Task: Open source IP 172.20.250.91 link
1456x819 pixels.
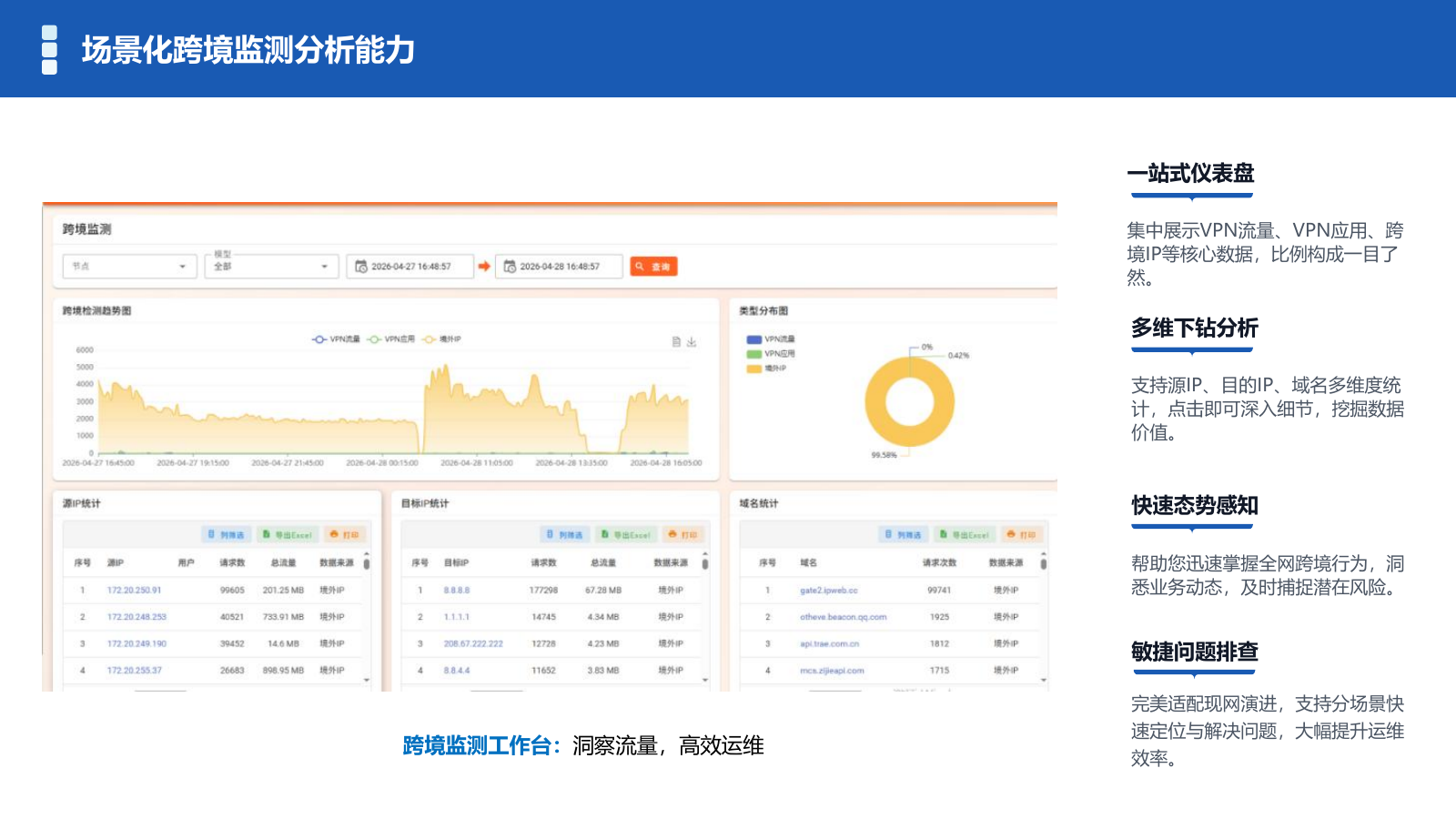Action: 134,591
